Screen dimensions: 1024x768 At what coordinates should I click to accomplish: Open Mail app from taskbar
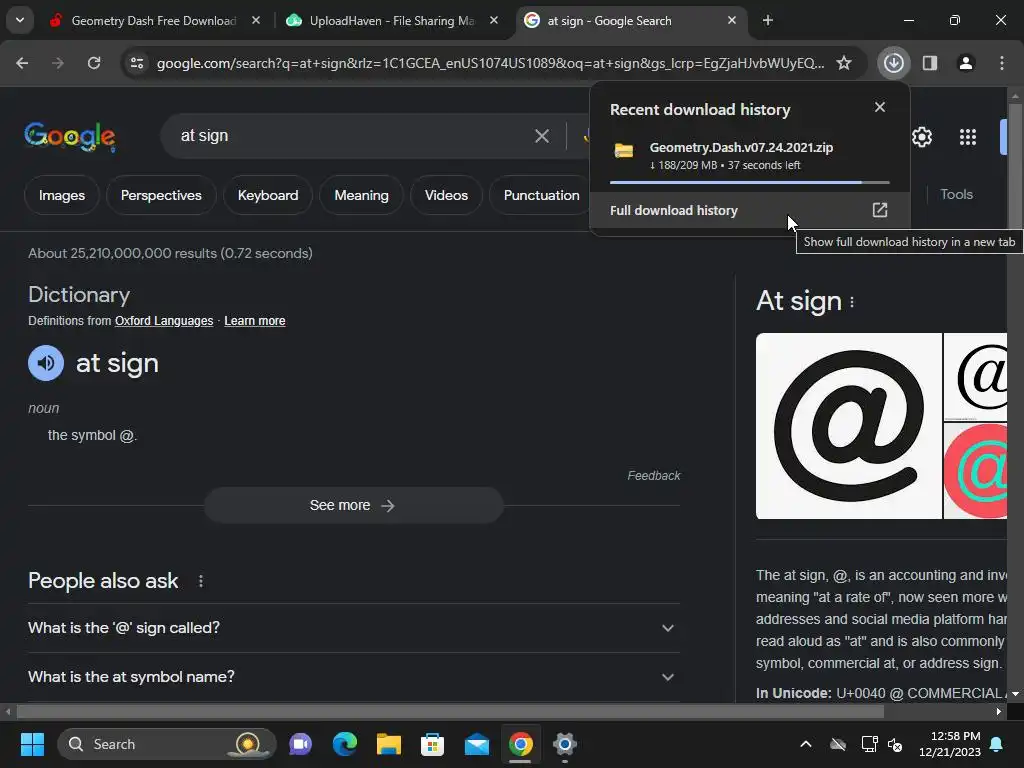(x=477, y=744)
